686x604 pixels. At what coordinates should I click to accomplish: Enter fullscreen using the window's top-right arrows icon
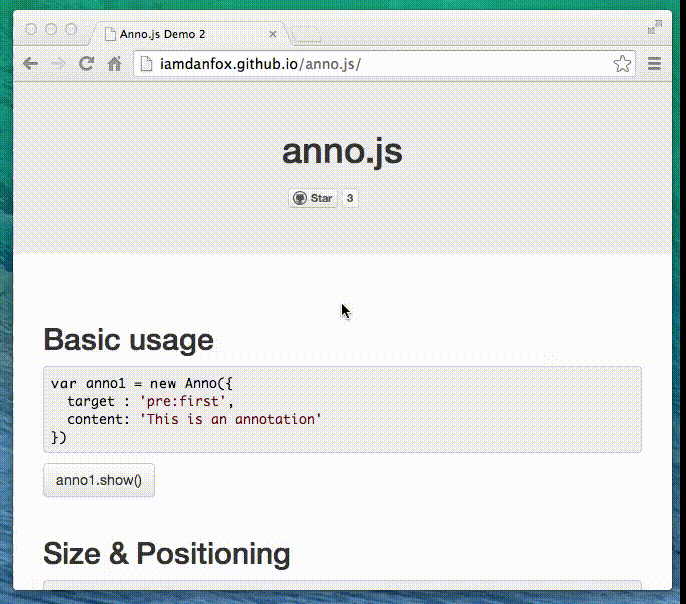point(655,28)
